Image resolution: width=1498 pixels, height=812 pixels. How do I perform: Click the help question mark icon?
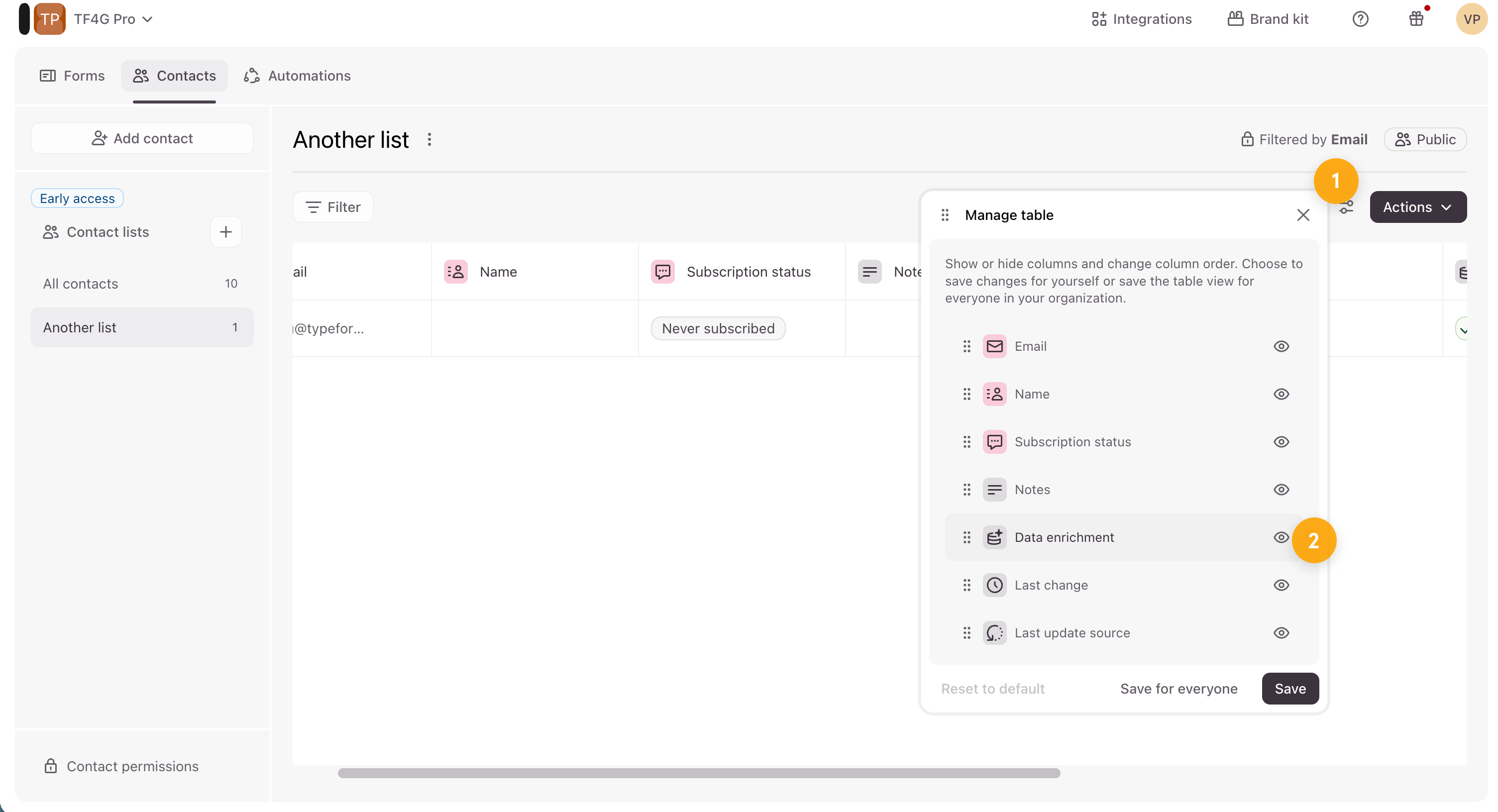1360,19
